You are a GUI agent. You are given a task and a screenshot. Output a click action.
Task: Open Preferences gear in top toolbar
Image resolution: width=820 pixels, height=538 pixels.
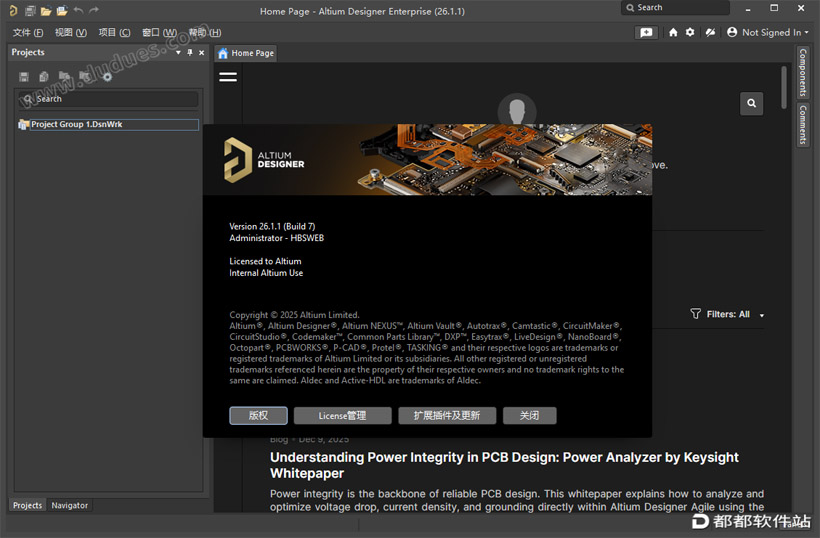coord(690,32)
